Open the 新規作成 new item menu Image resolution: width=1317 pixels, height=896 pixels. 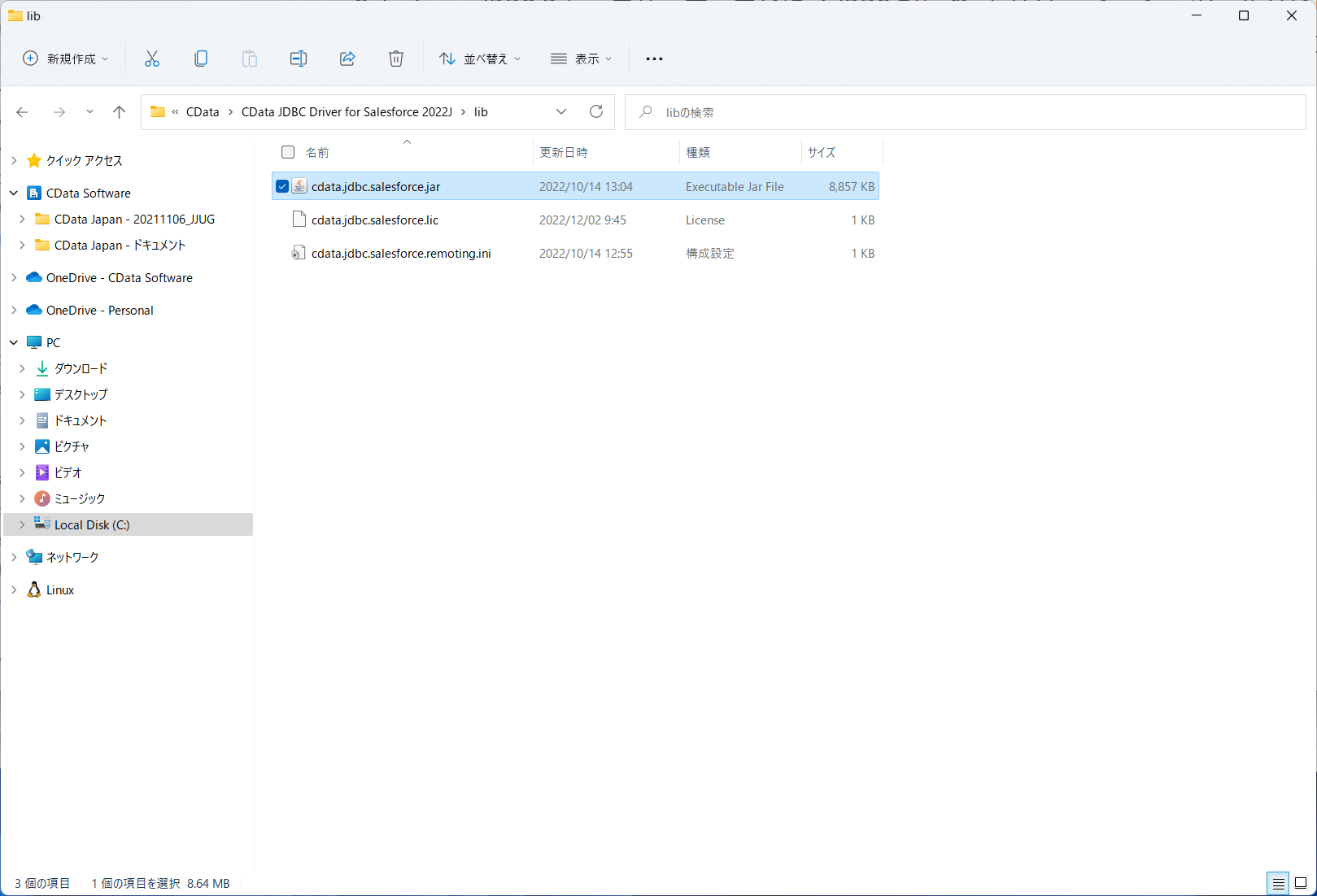click(x=65, y=59)
